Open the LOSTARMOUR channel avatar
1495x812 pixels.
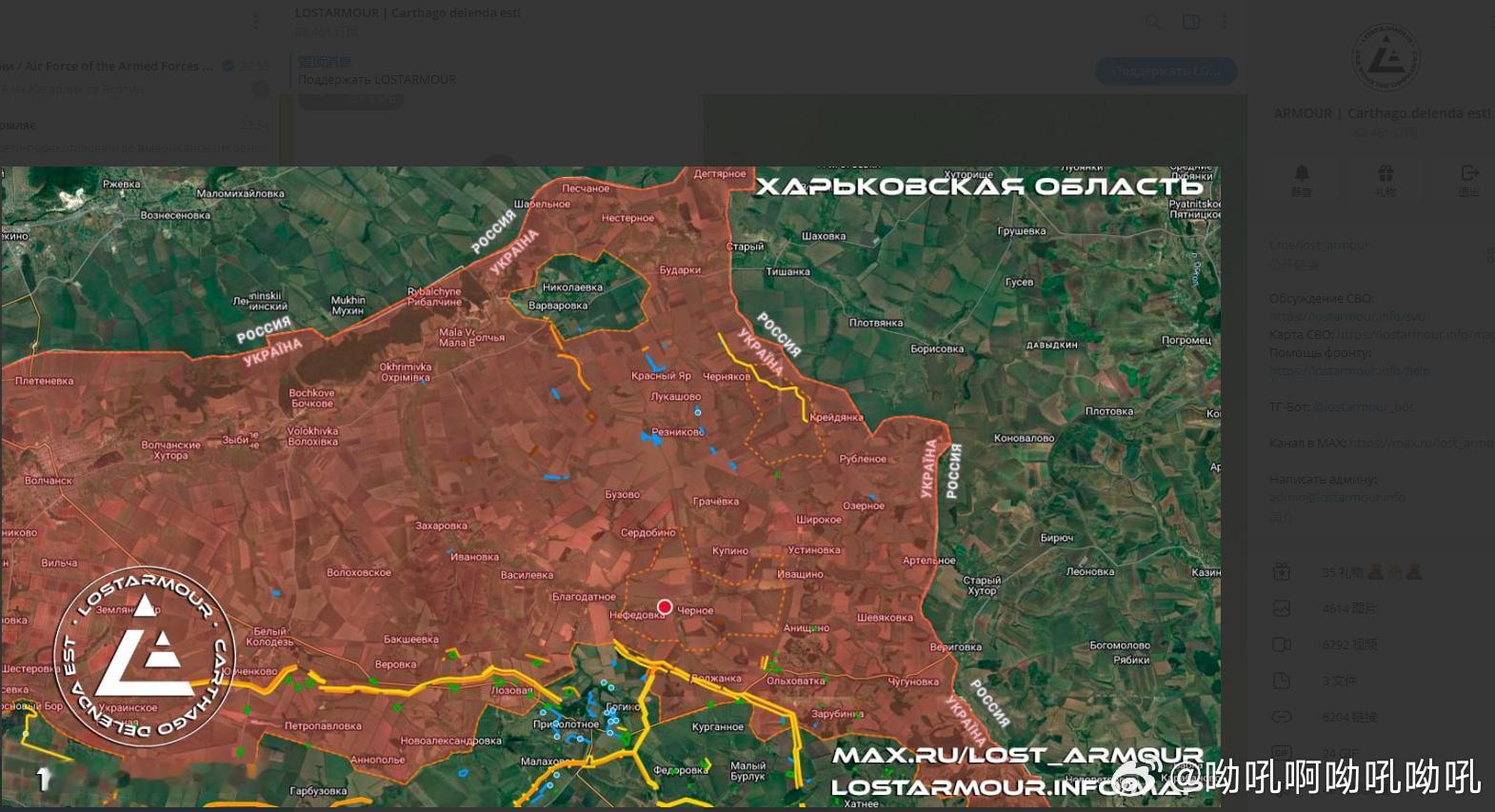pos(1385,57)
